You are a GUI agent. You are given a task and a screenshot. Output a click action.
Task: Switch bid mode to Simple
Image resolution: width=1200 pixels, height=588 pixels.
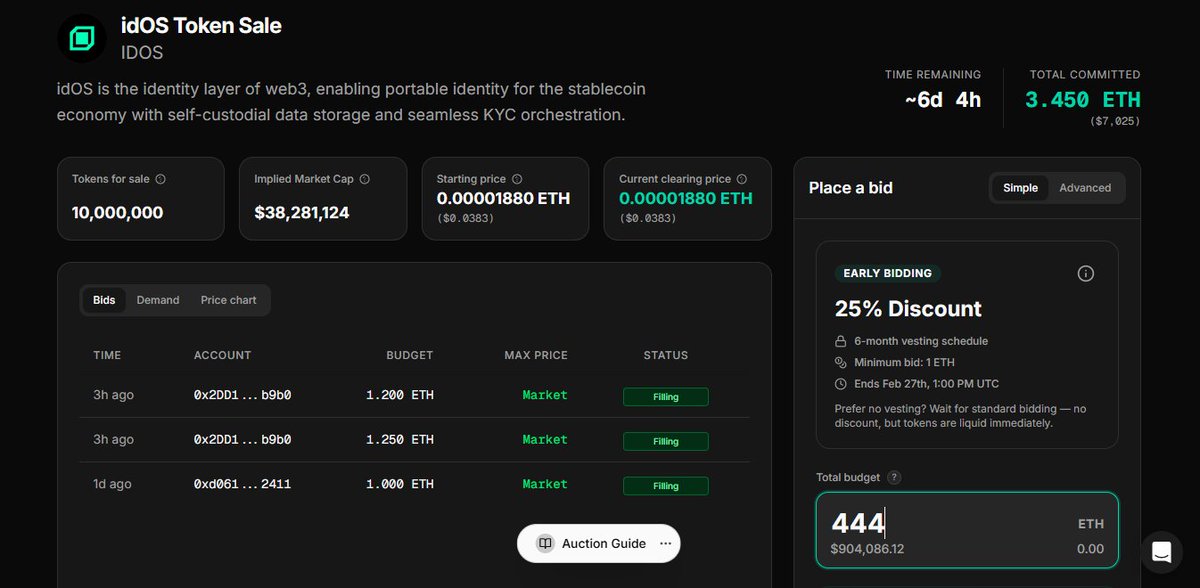[1021, 188]
